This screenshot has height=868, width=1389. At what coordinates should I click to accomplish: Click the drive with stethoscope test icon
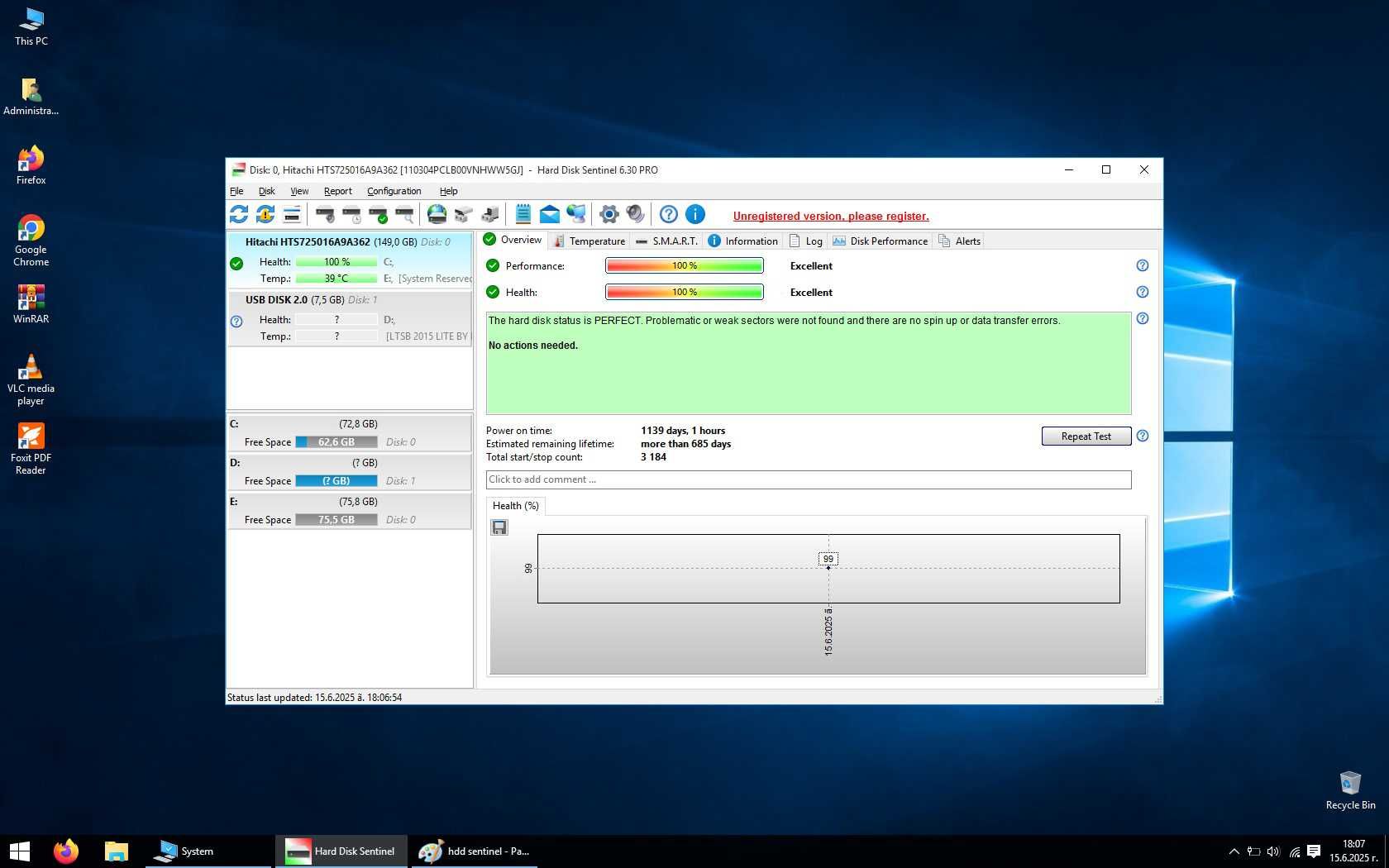tap(325, 215)
